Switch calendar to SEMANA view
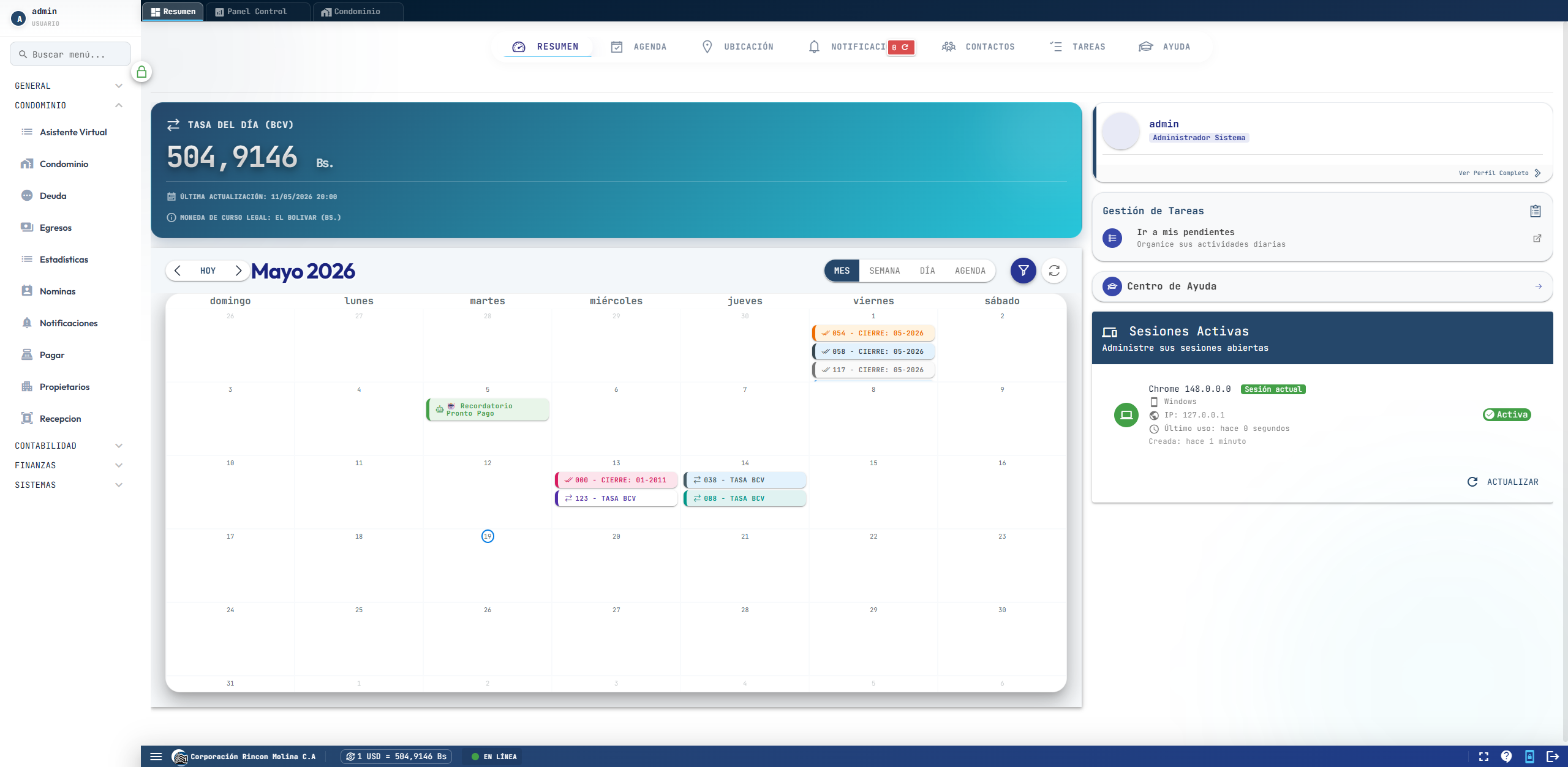This screenshot has height=767, width=1568. pyautogui.click(x=884, y=271)
